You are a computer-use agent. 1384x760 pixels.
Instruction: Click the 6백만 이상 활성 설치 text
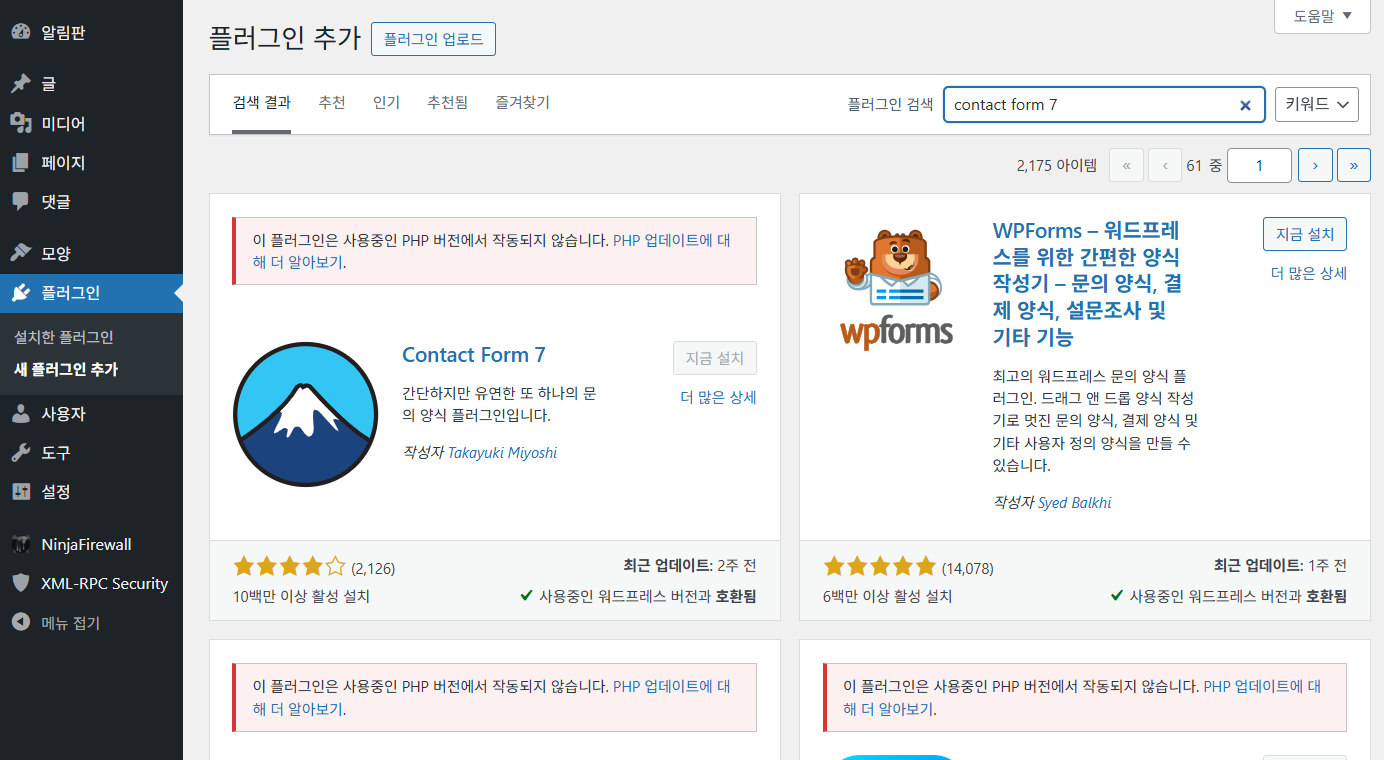888,597
